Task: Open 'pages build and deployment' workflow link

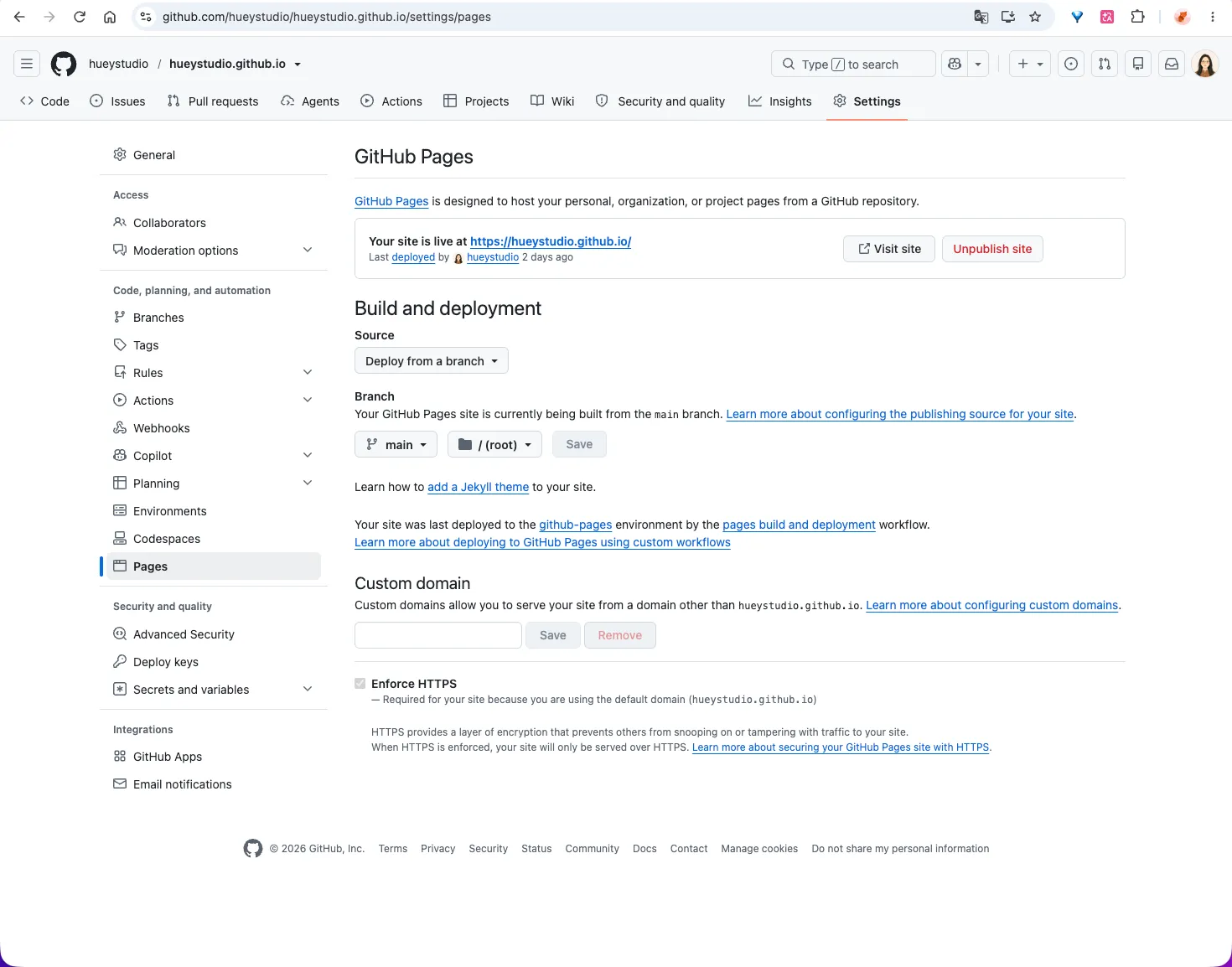Action: tap(799, 525)
